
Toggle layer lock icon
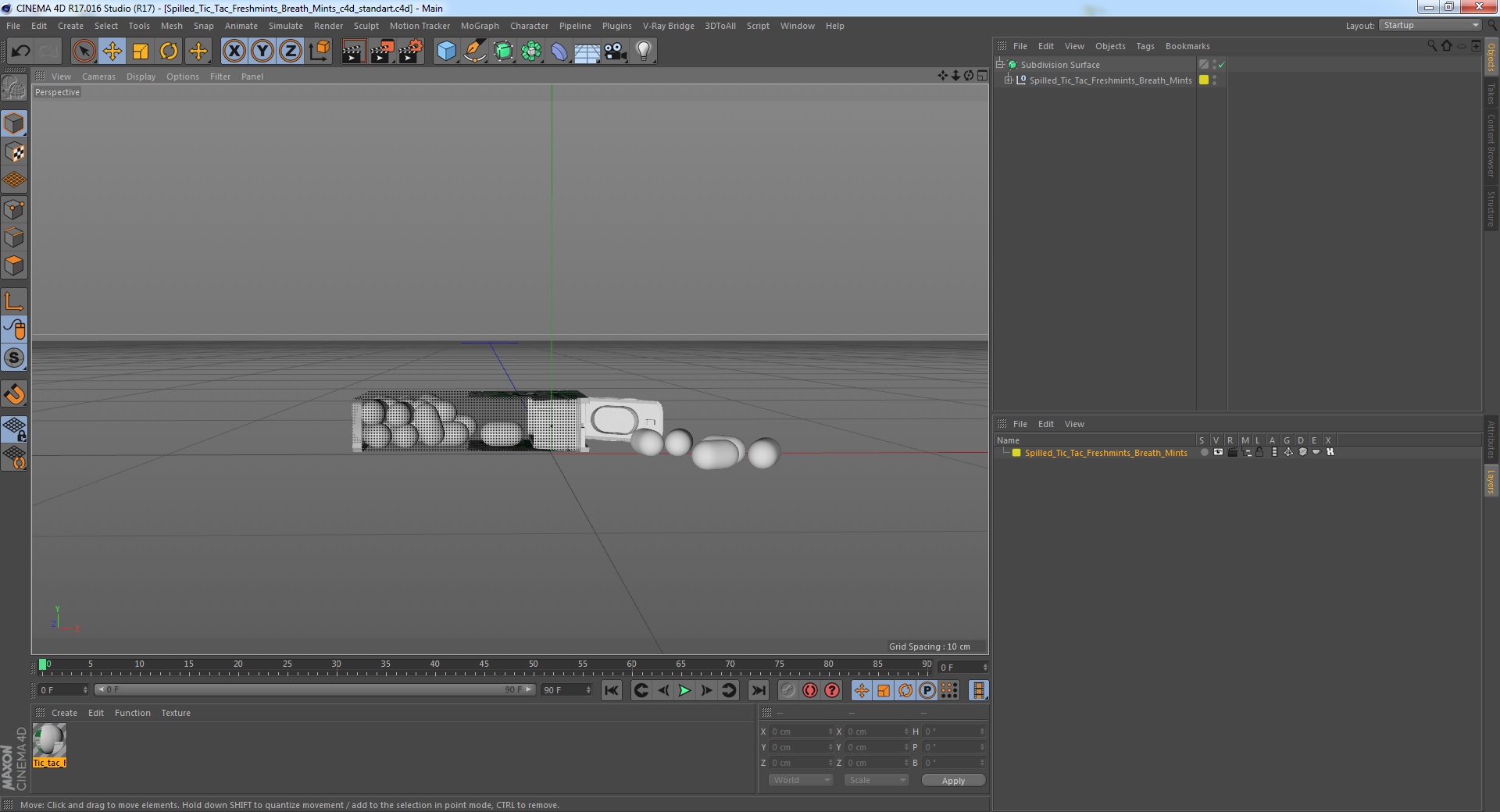click(x=1259, y=452)
